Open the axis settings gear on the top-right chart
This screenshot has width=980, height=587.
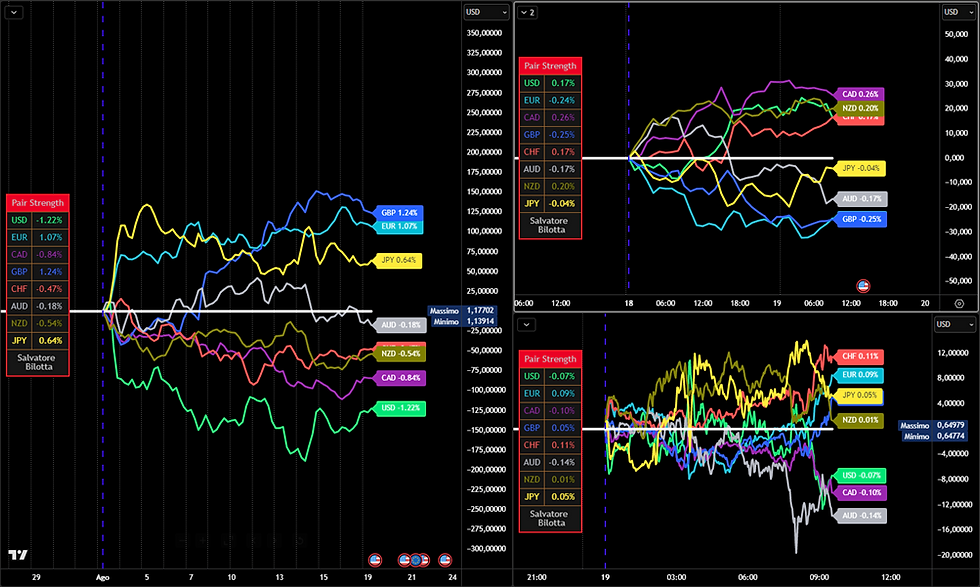point(959,303)
